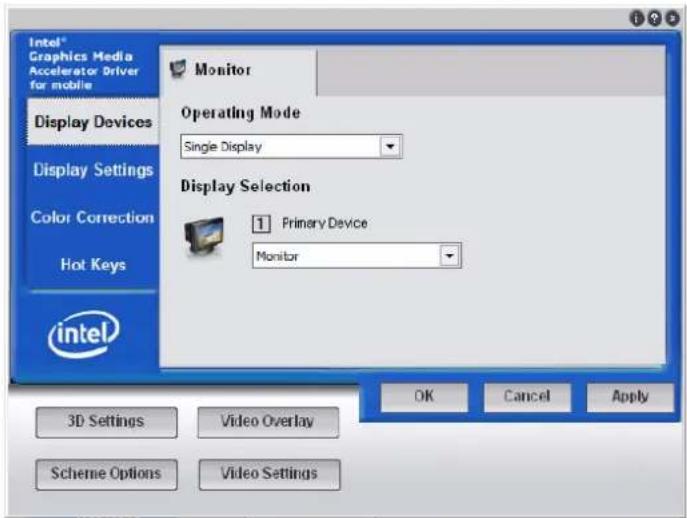Click the monitor picture under Display Selection
The image size is (687, 518).
[x=205, y=237]
